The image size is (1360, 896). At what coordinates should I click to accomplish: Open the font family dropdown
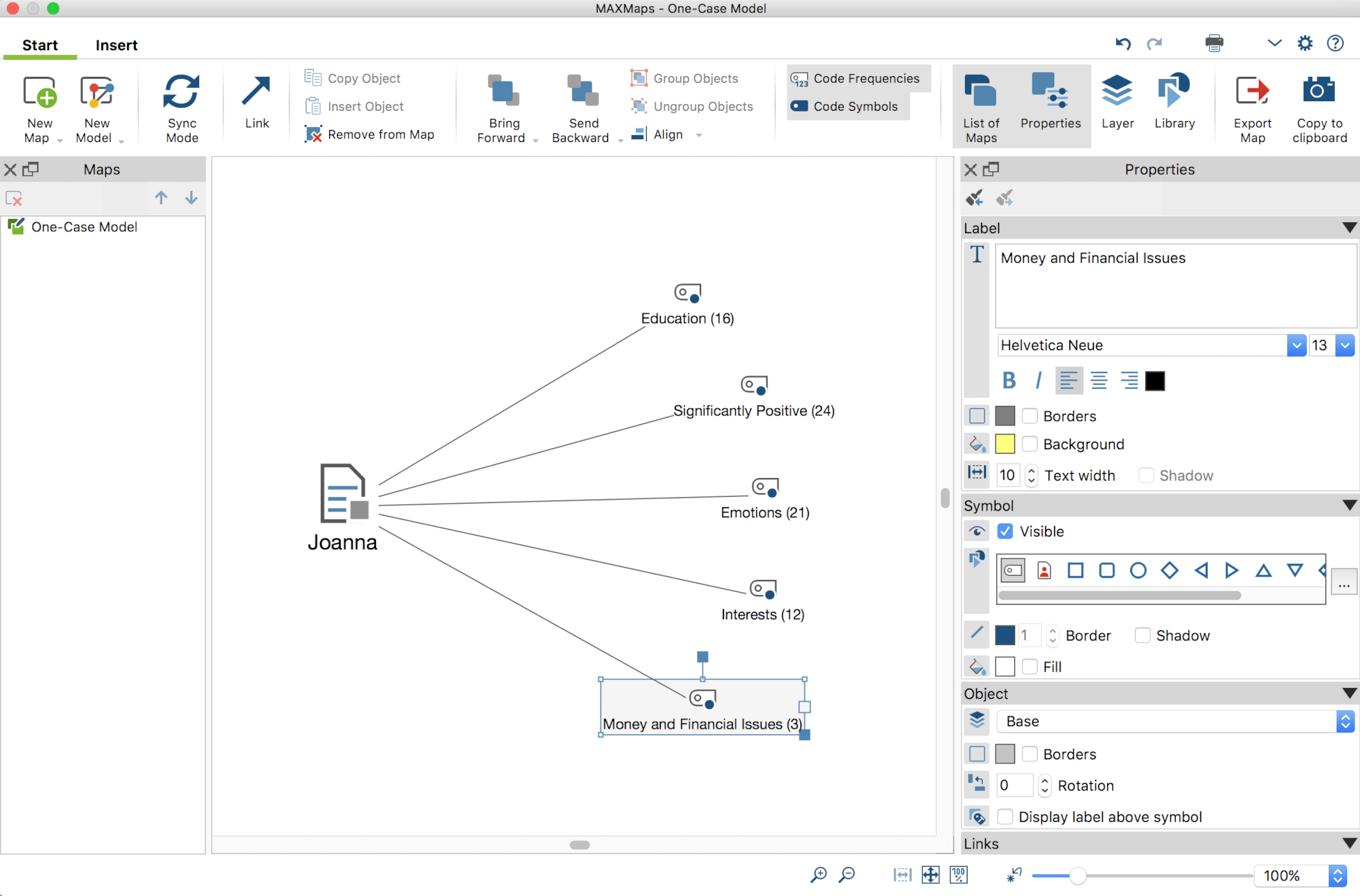click(x=1296, y=345)
